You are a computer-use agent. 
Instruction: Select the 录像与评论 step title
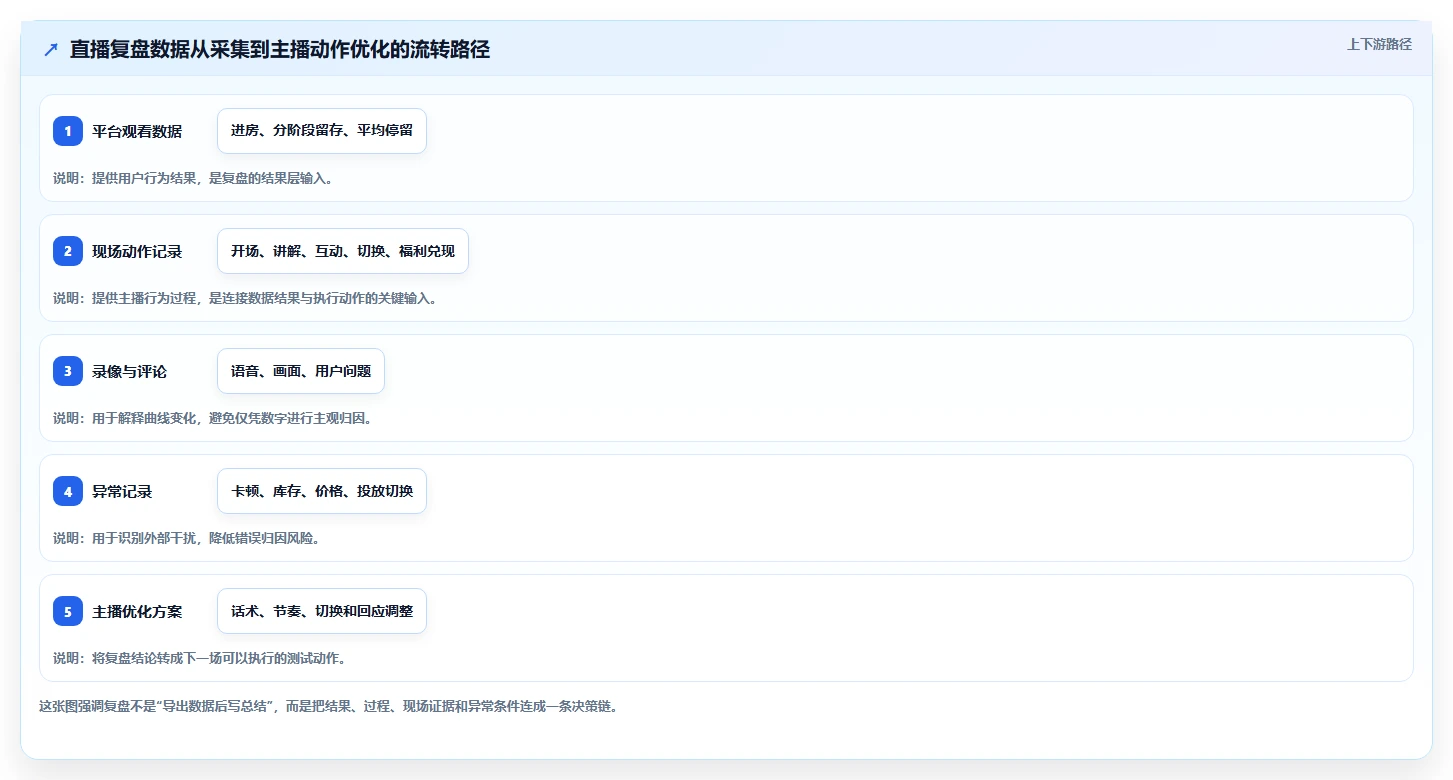coord(130,371)
